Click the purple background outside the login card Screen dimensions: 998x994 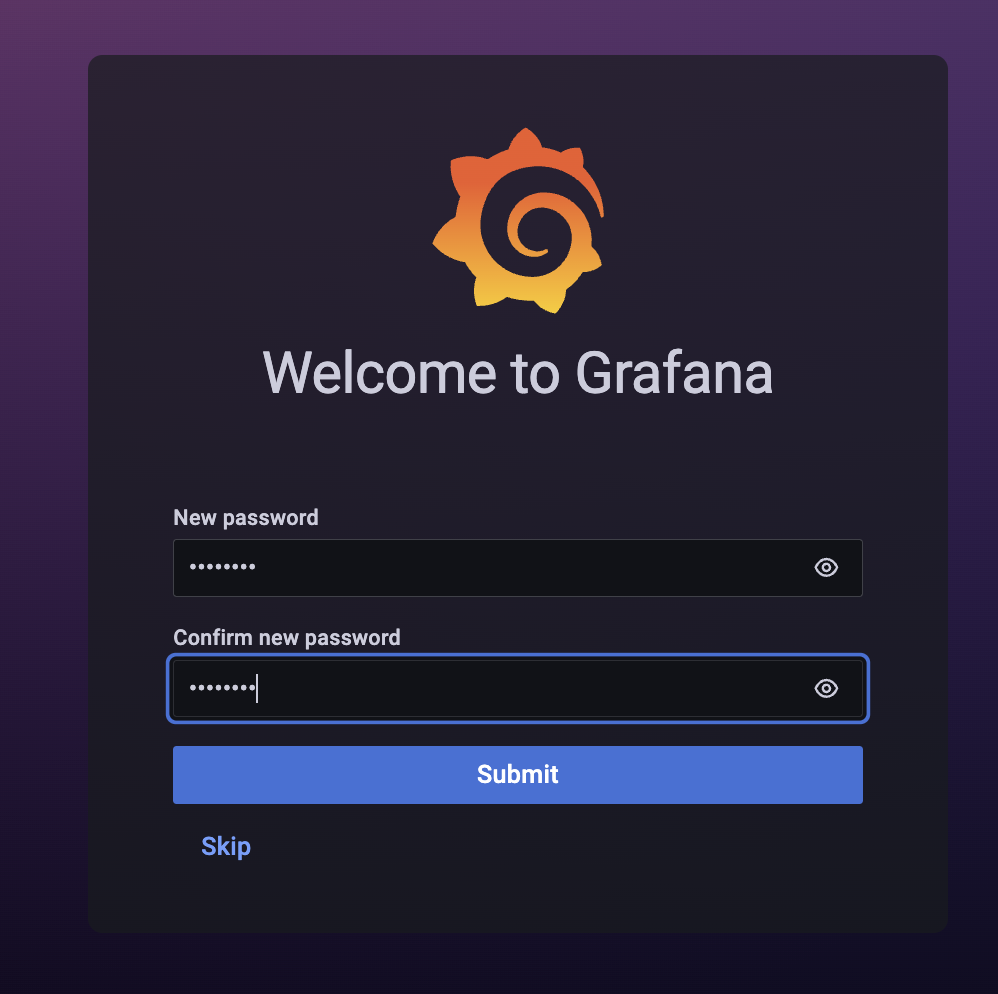43,445
